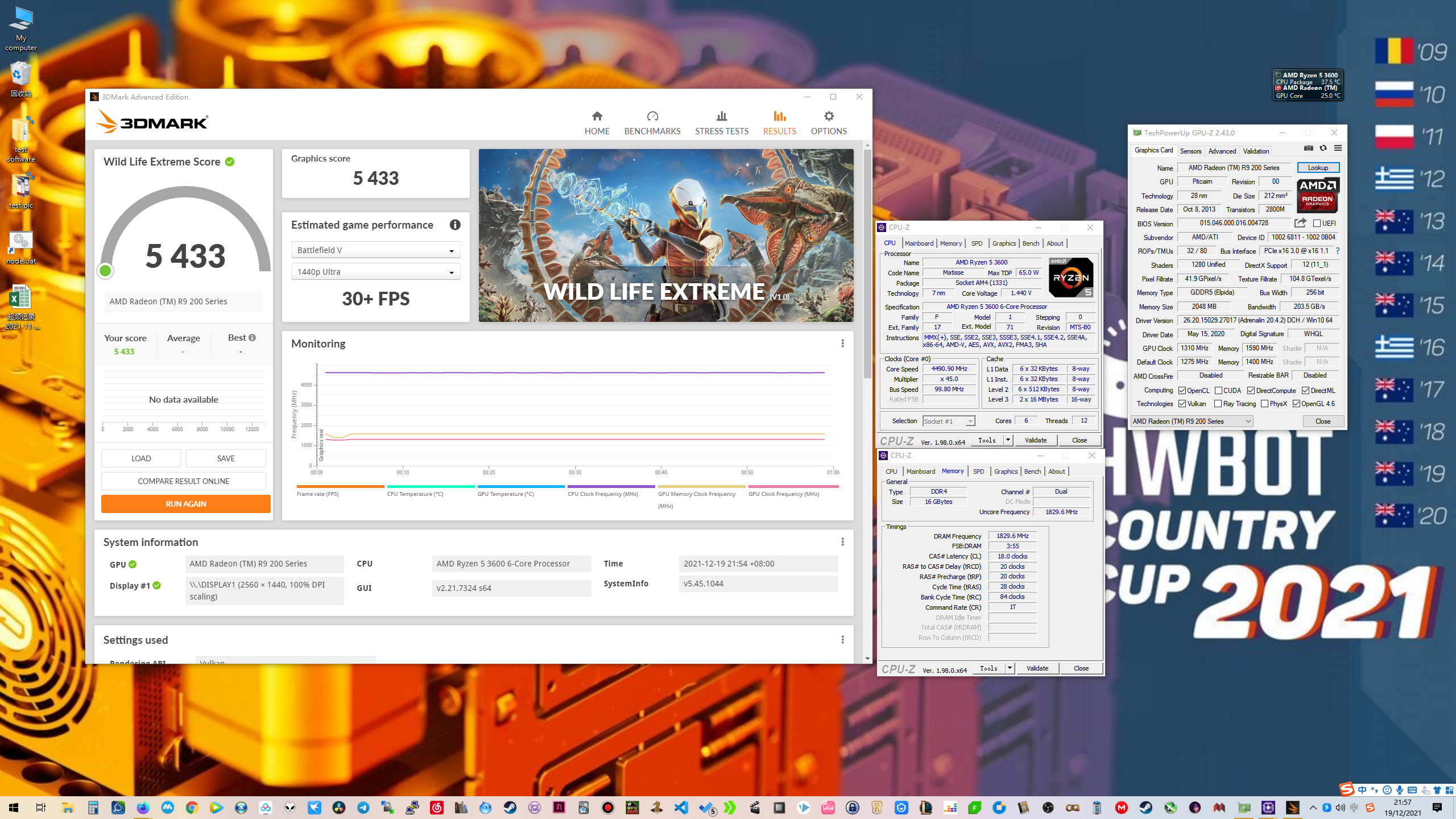Toggle the OpenGL 4.6 checkbox in GPU-Z

pyautogui.click(x=1297, y=403)
